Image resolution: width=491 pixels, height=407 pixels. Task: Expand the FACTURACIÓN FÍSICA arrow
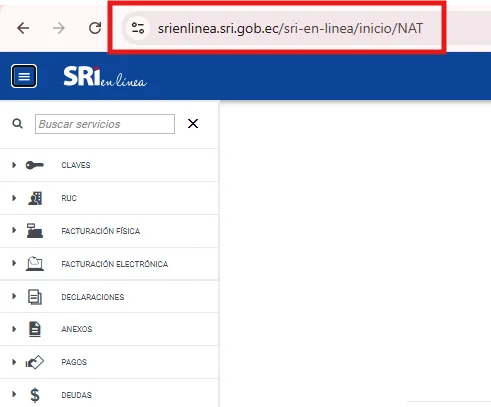[14, 230]
